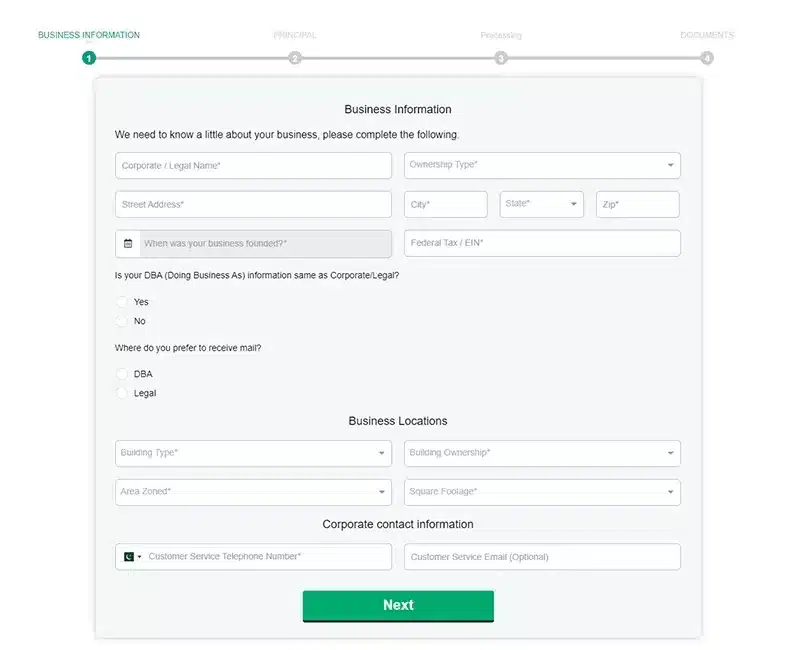Open the Building Type dropdown
The height and width of the screenshot is (650, 800).
click(253, 453)
